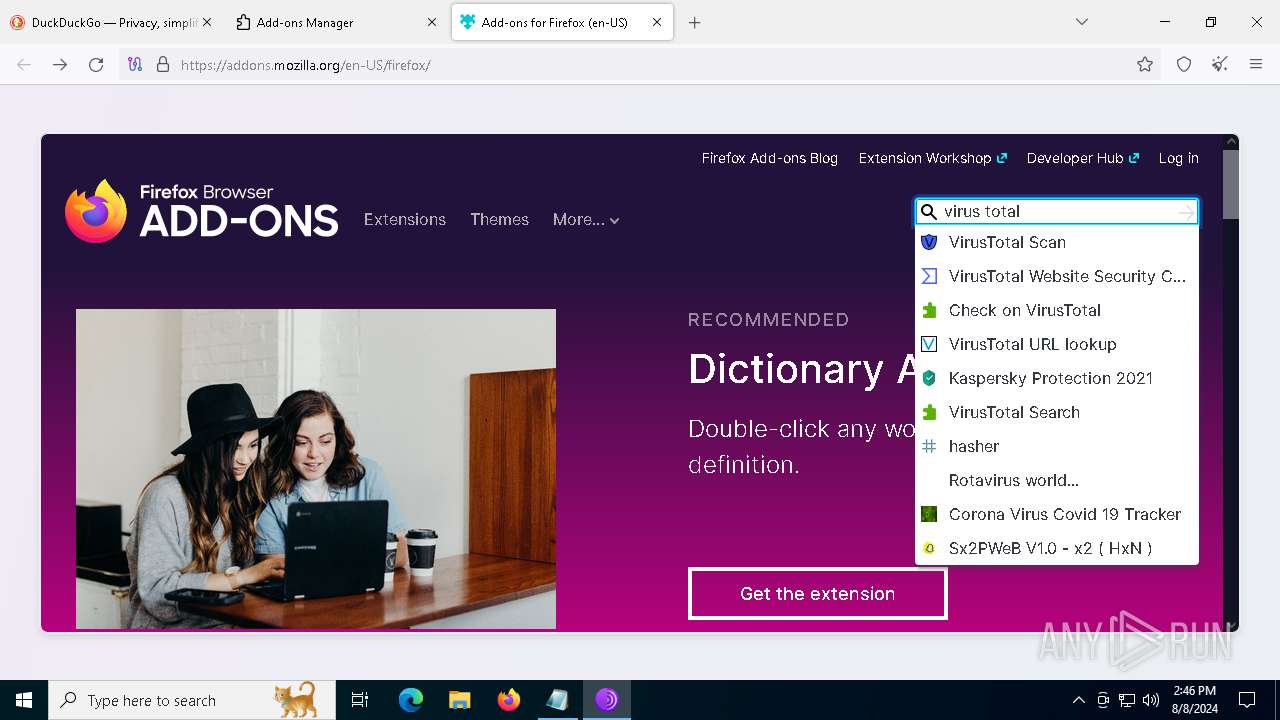
Task: Select Sx2PWeB V1.0 suggestion
Action: pos(1057,548)
